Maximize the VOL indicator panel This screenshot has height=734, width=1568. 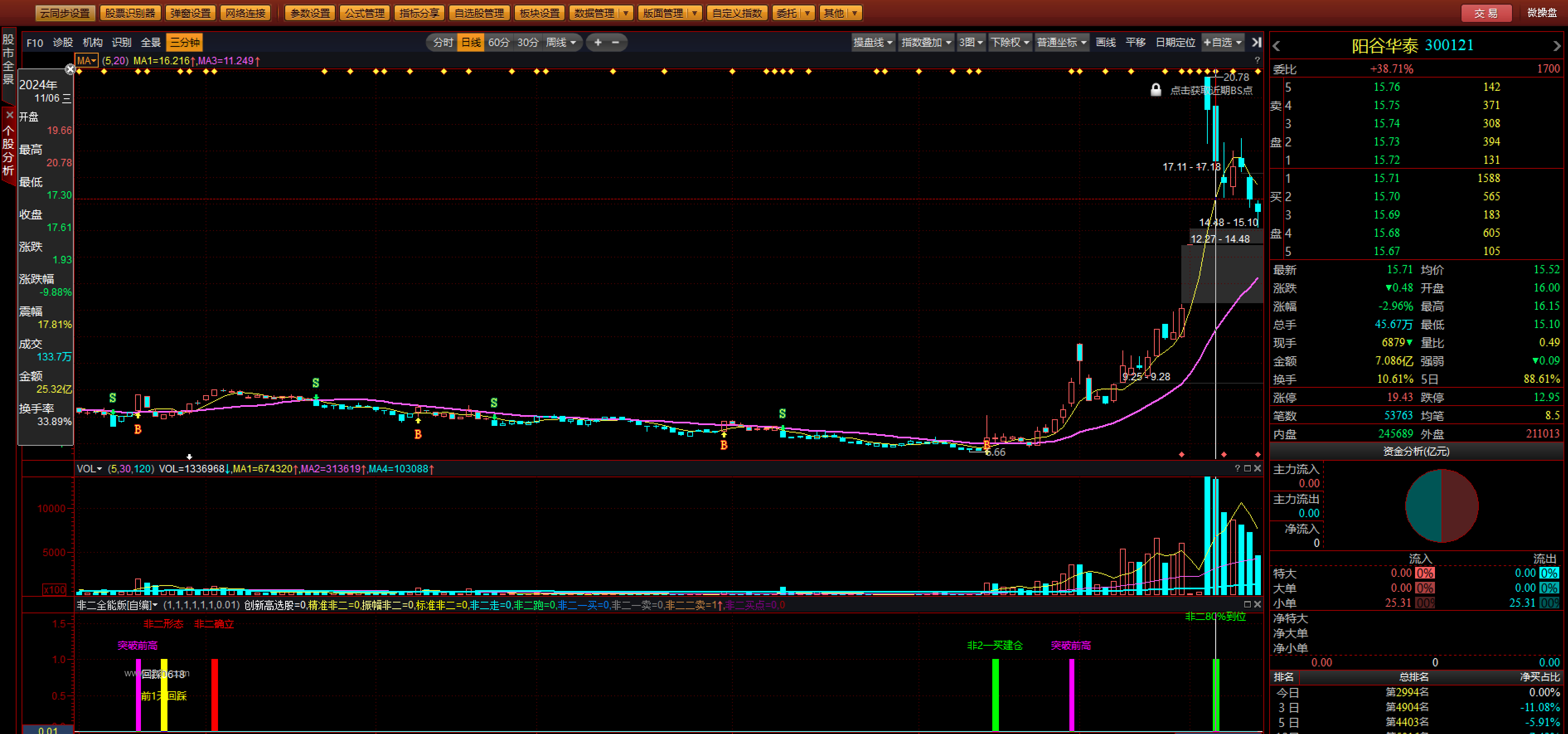coord(1247,469)
